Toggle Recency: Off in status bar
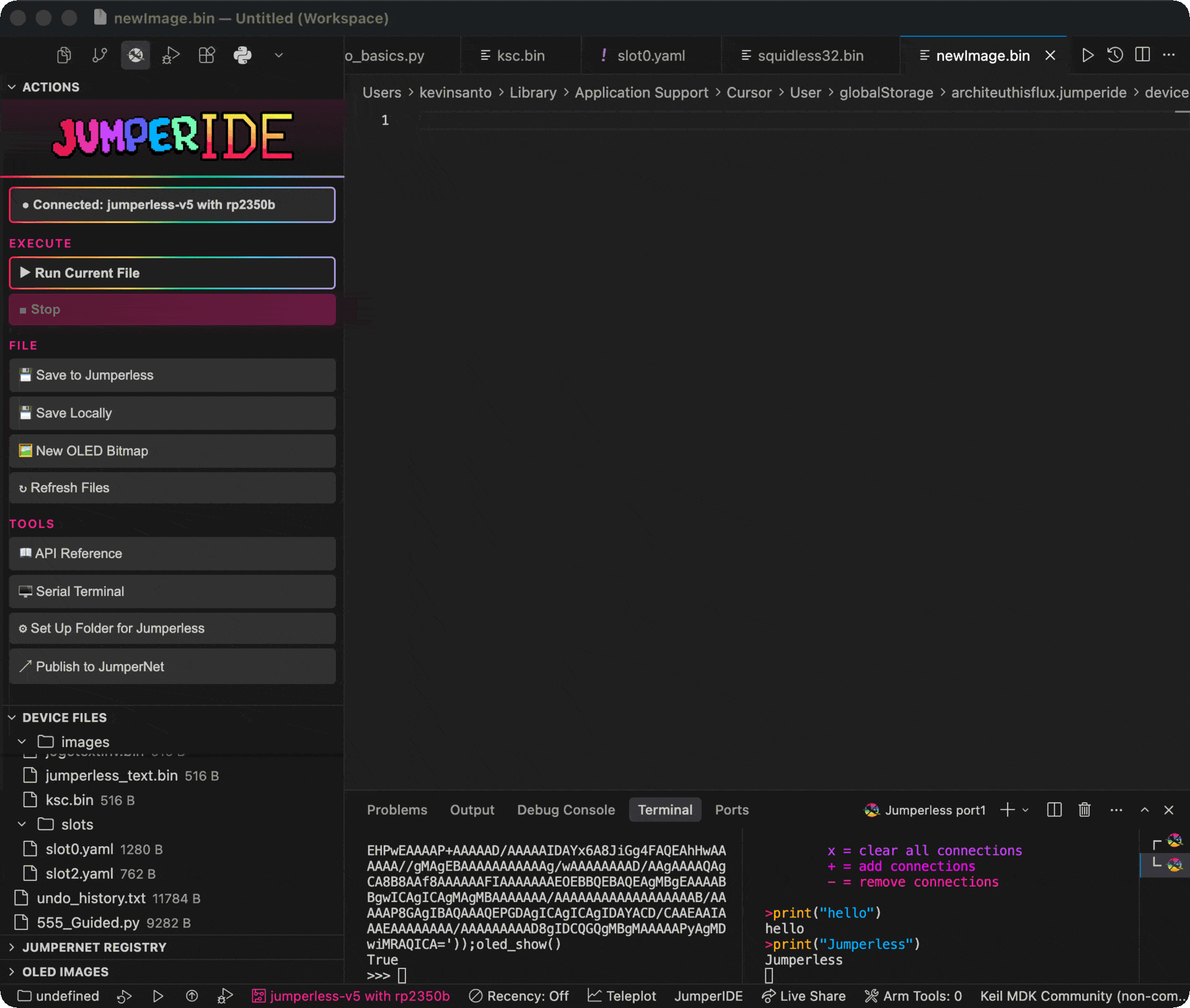1190x1008 pixels. pos(519,996)
